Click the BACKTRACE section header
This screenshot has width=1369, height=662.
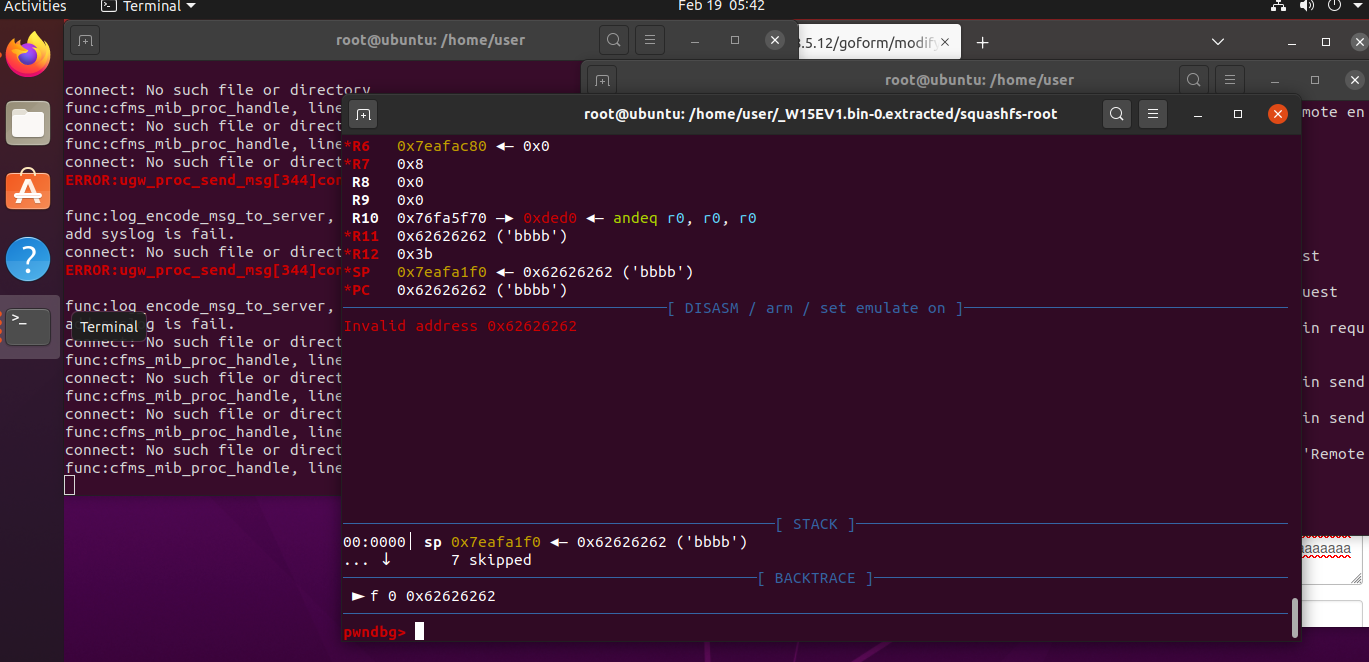point(815,578)
